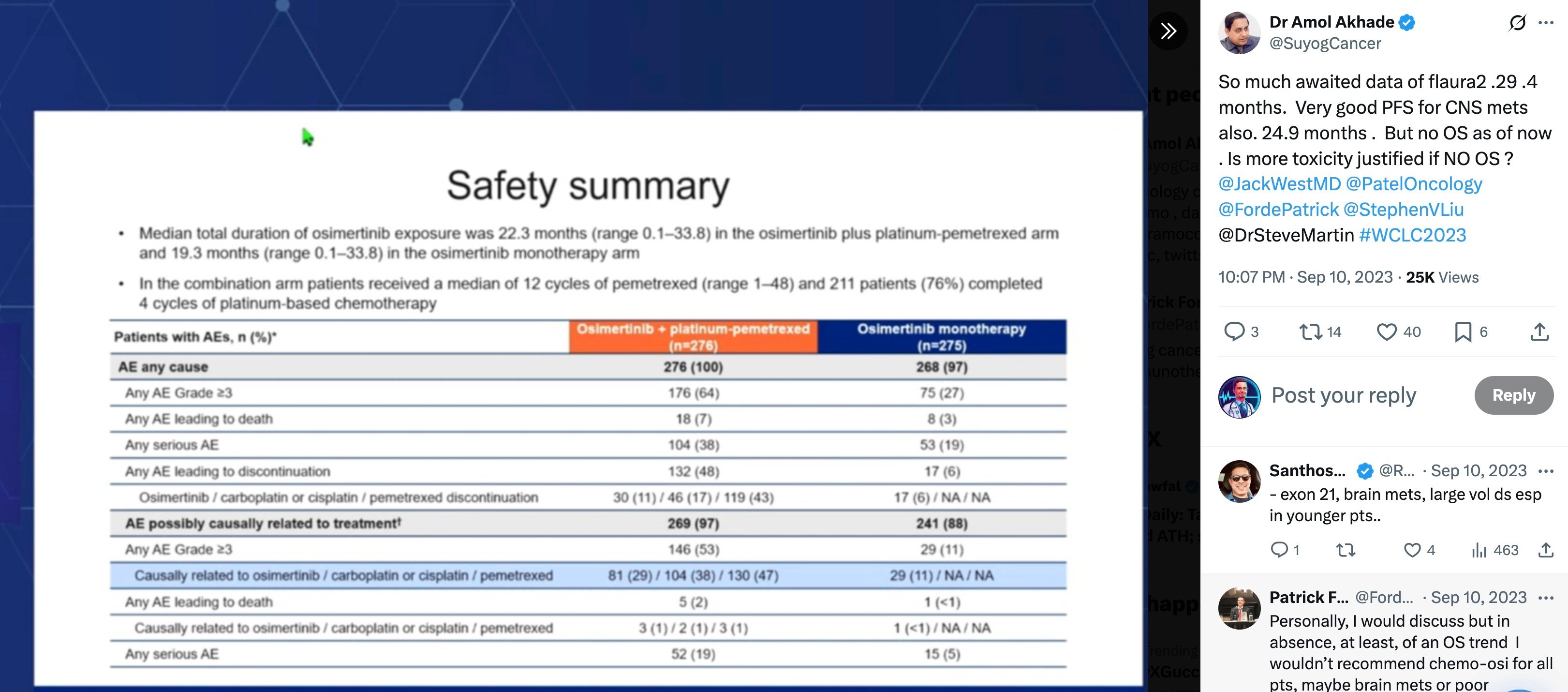Repost Dr Amol Akhade's tweet

tap(1310, 332)
